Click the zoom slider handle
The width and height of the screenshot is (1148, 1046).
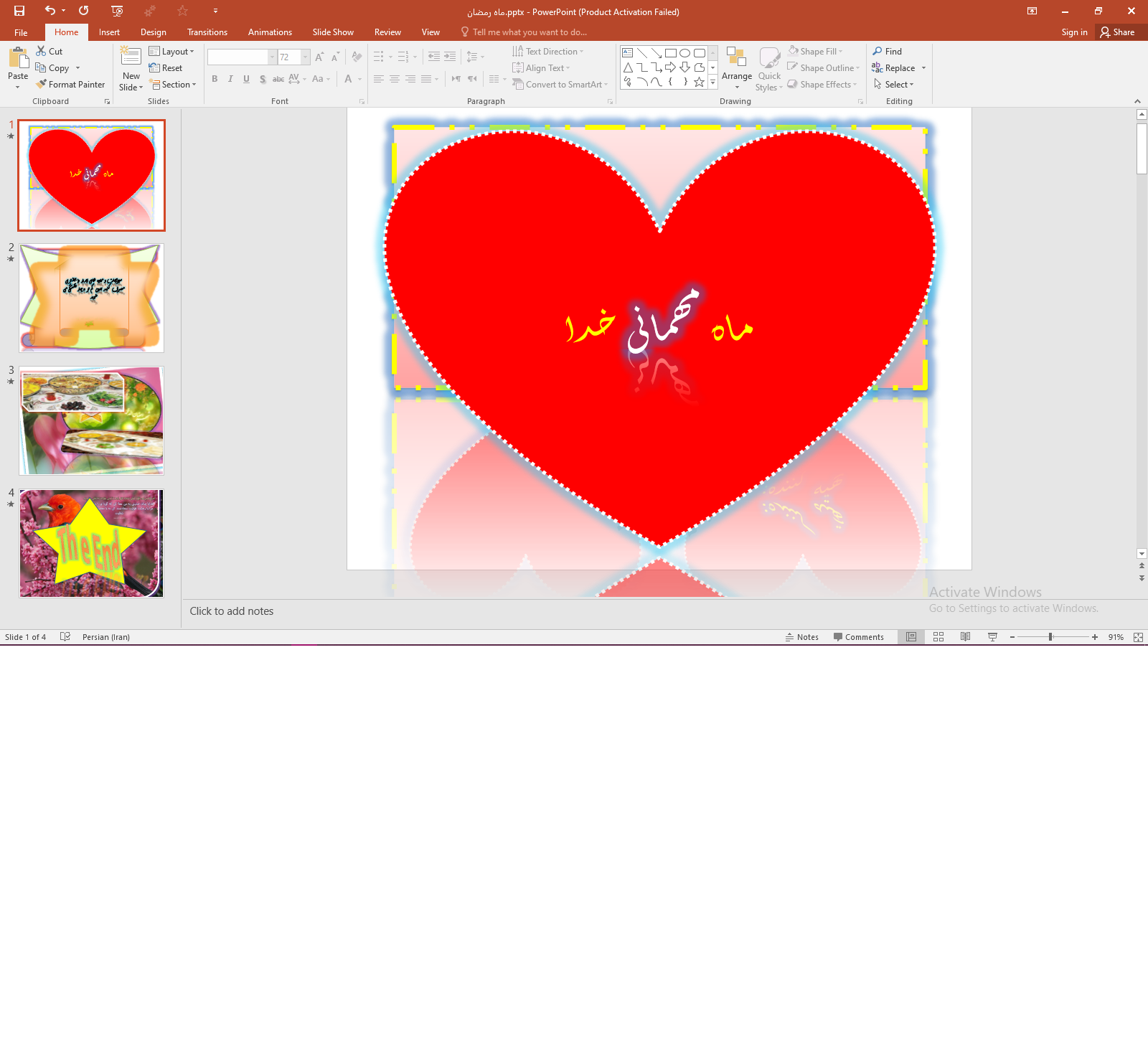[x=1050, y=637]
